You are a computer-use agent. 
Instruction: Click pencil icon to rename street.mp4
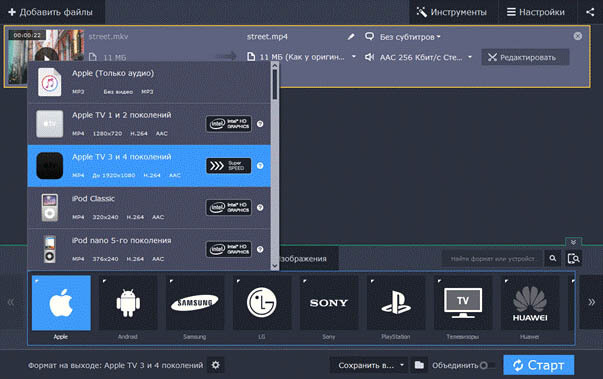[351, 37]
